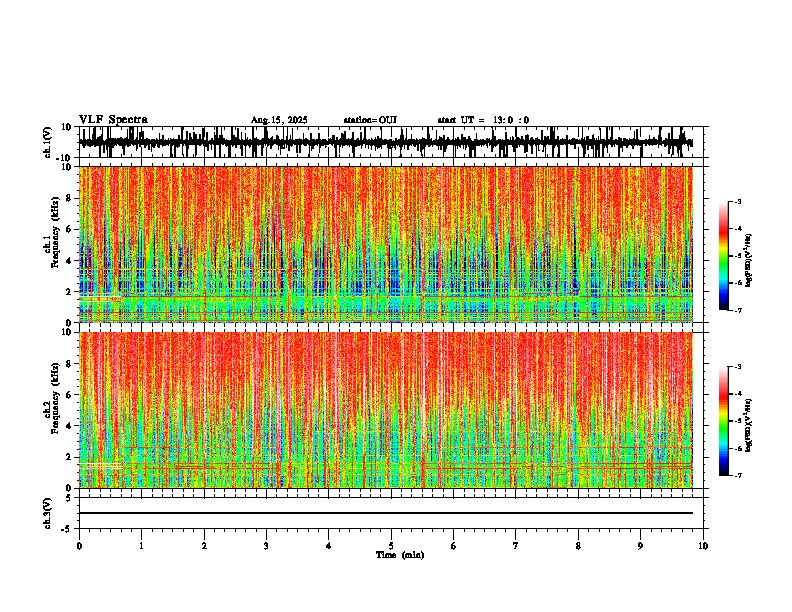The image size is (792, 612).
Task: Click the "VLF Spectra" plot title
Action: click(x=113, y=120)
